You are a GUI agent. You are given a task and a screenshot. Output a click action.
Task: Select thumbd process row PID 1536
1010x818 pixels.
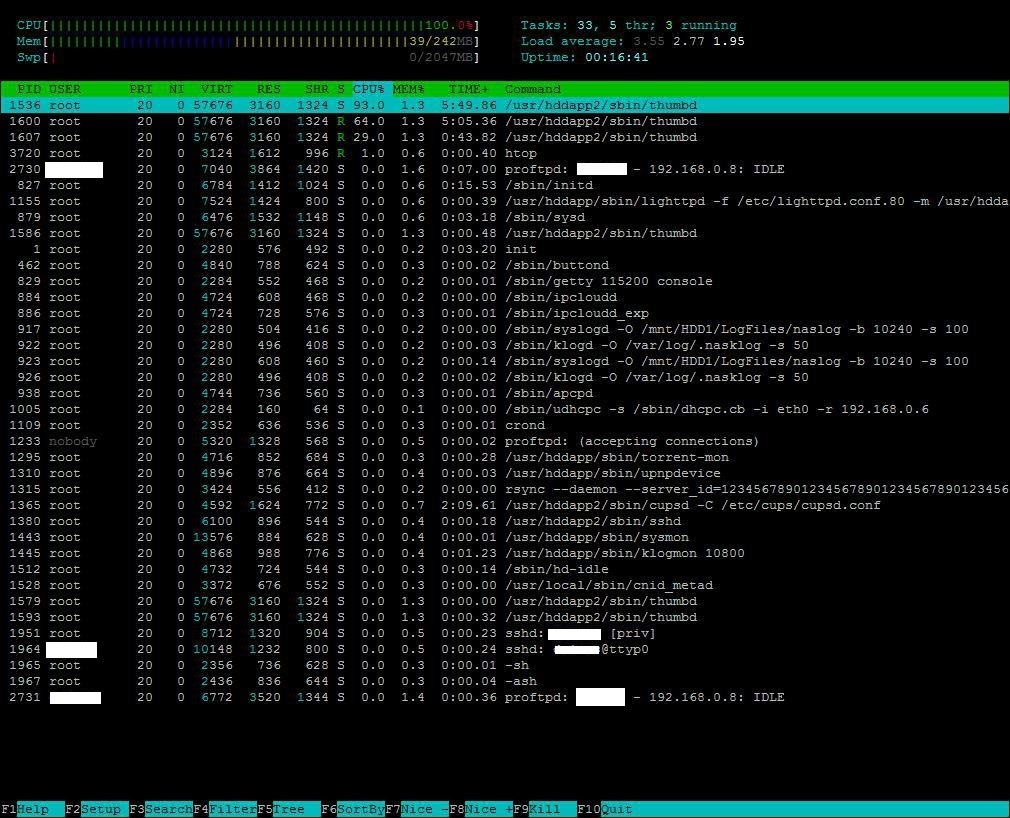[x=505, y=105]
